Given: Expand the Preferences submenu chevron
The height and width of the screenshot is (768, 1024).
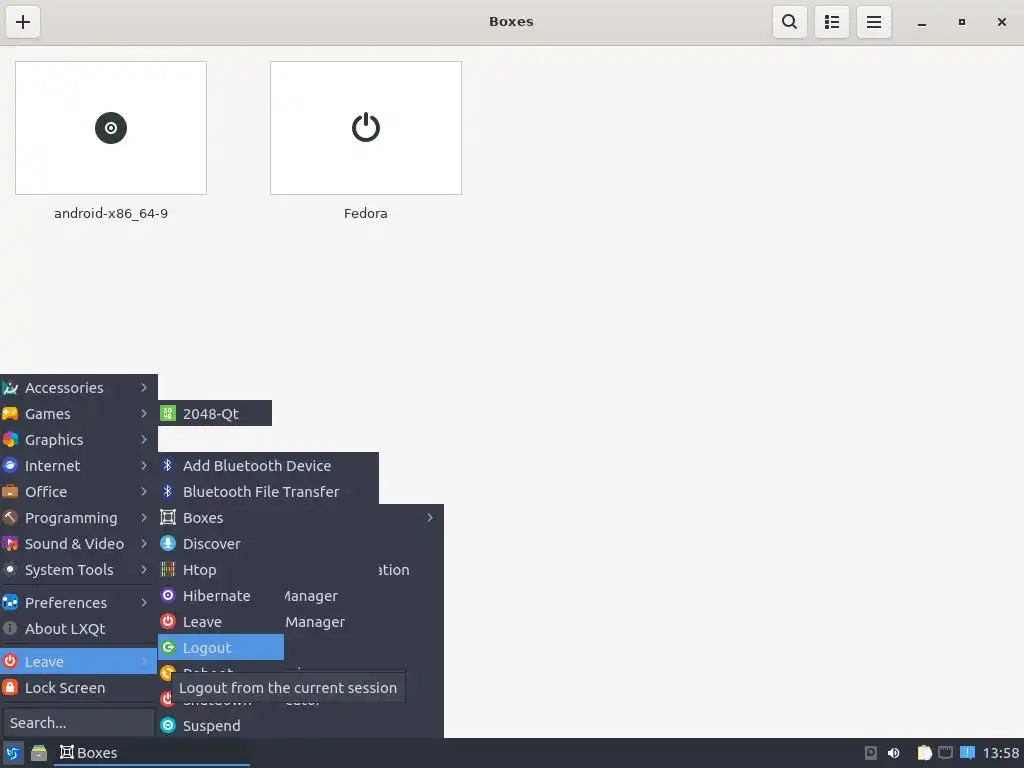Looking at the screenshot, I should click(144, 602).
